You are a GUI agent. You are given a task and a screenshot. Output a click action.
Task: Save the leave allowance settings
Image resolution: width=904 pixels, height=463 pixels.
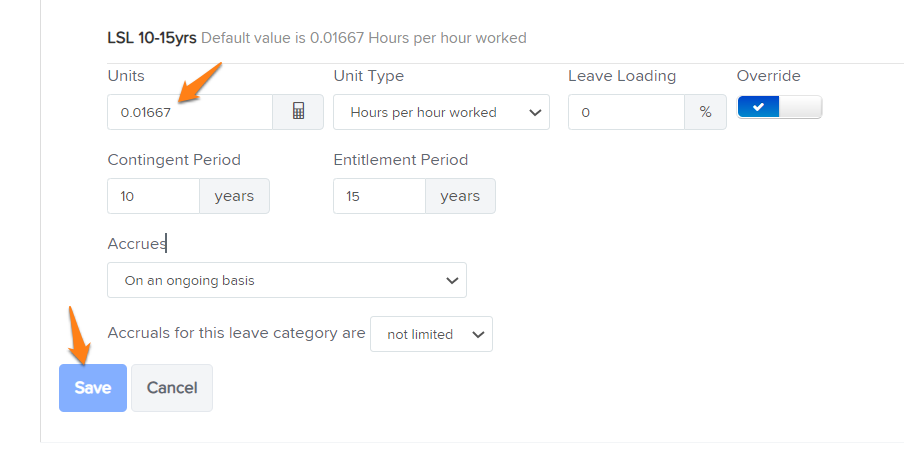(x=93, y=388)
